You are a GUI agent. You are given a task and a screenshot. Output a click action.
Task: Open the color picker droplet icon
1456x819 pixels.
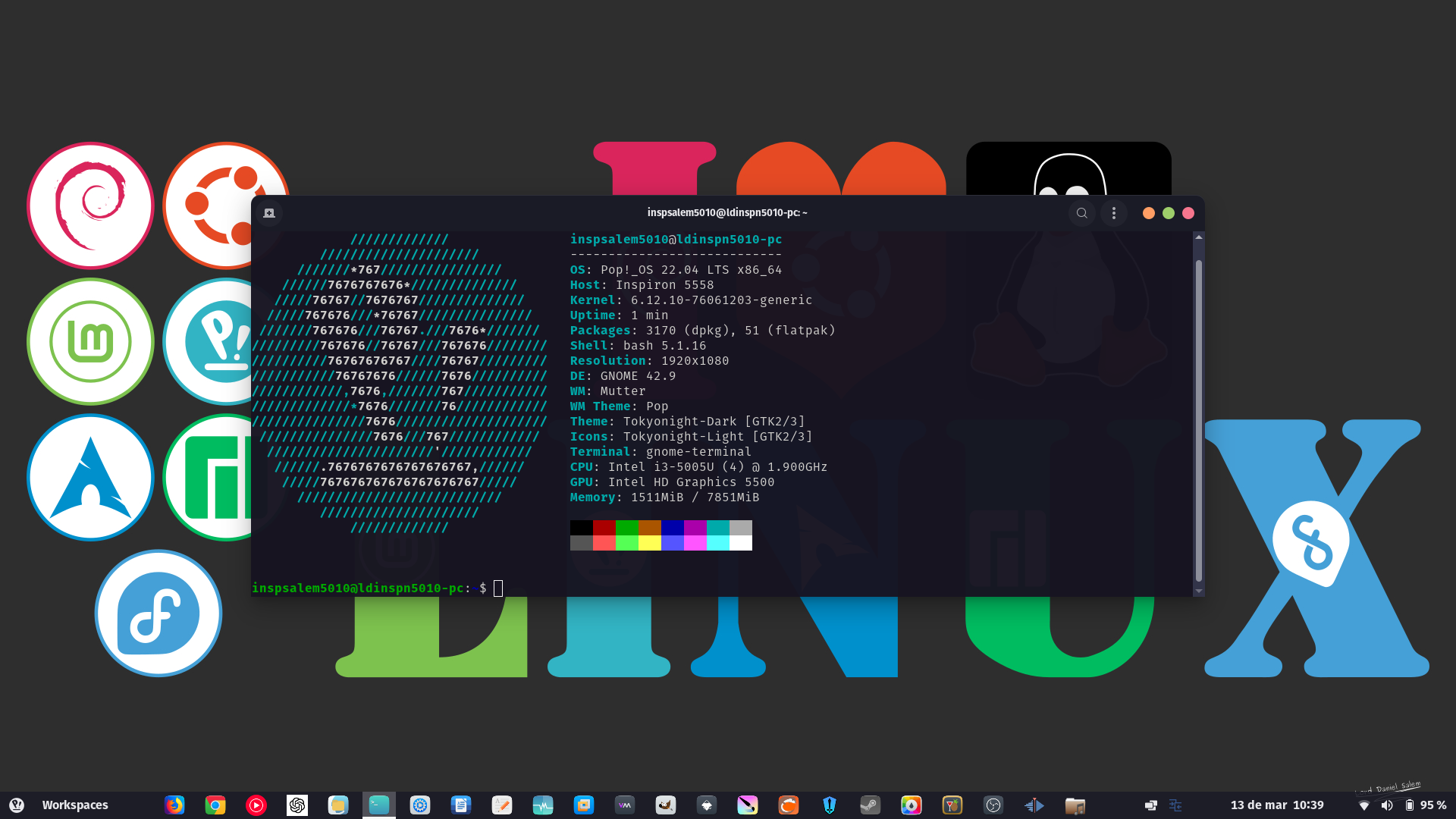click(912, 805)
